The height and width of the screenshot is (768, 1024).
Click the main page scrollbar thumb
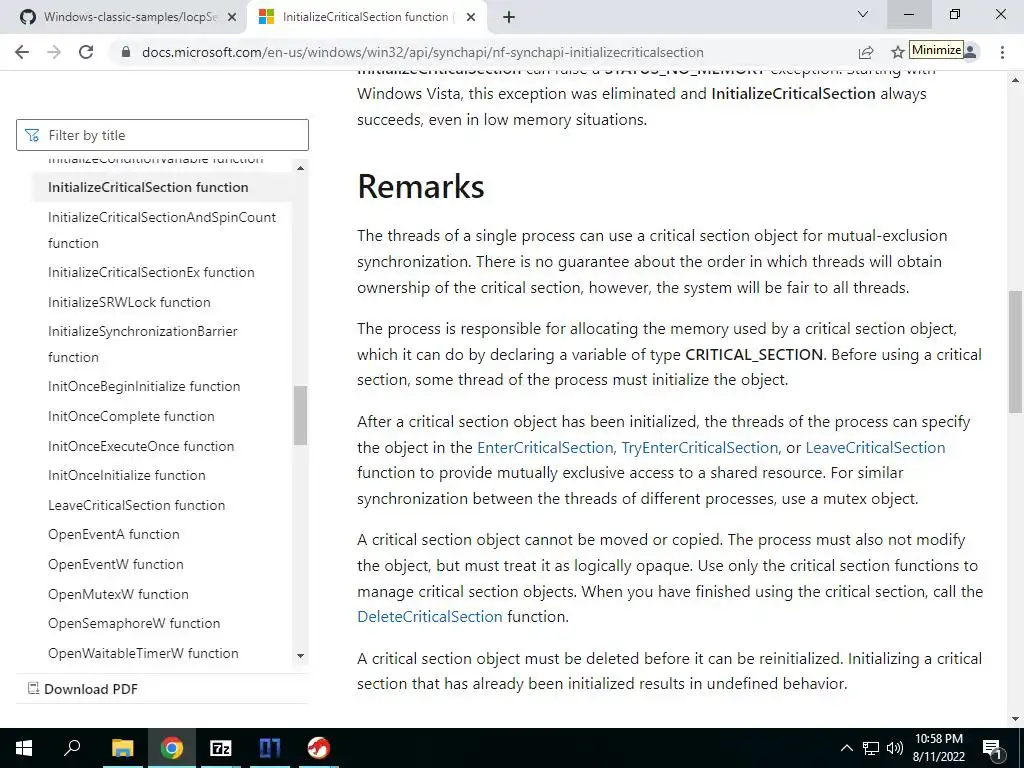click(x=1015, y=351)
